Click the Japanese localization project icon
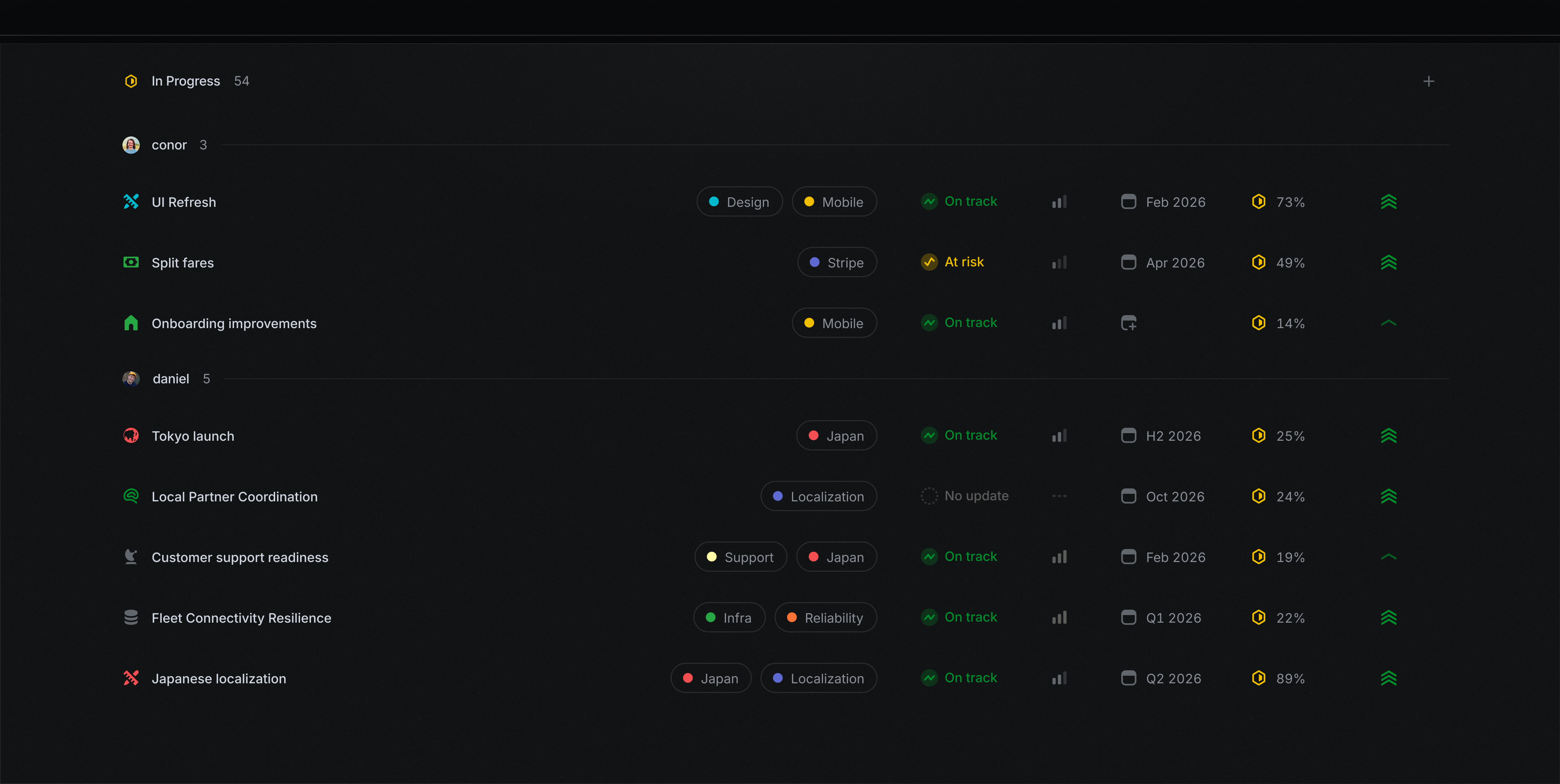The height and width of the screenshot is (784, 1560). click(x=131, y=678)
